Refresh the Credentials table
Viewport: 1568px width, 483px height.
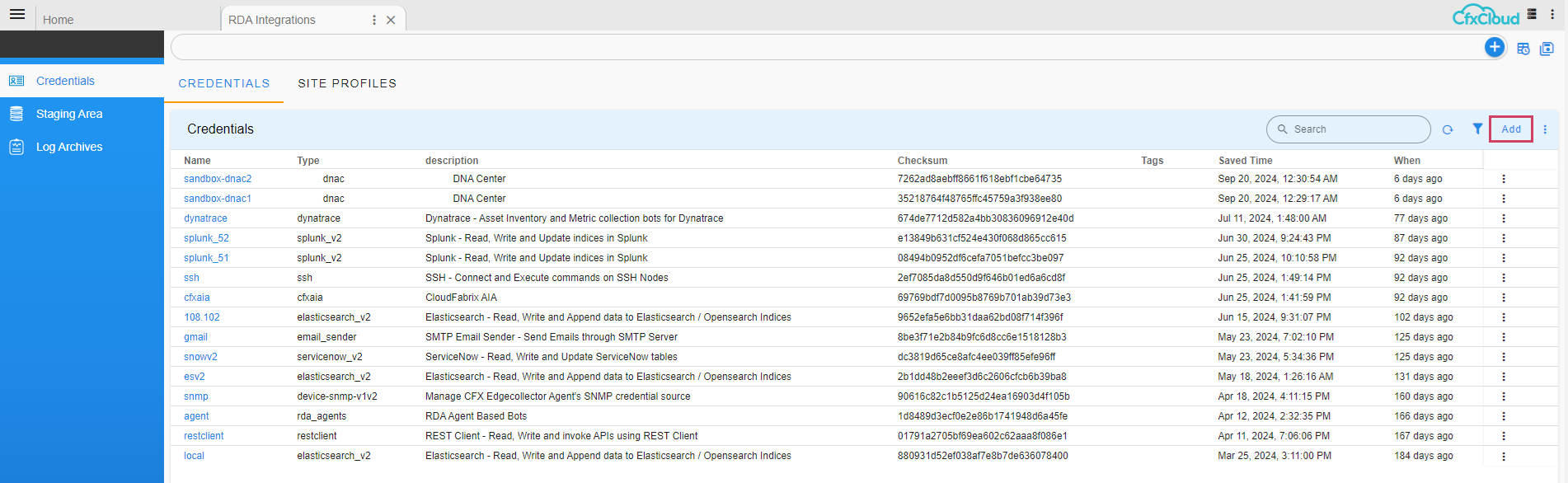click(x=1448, y=129)
